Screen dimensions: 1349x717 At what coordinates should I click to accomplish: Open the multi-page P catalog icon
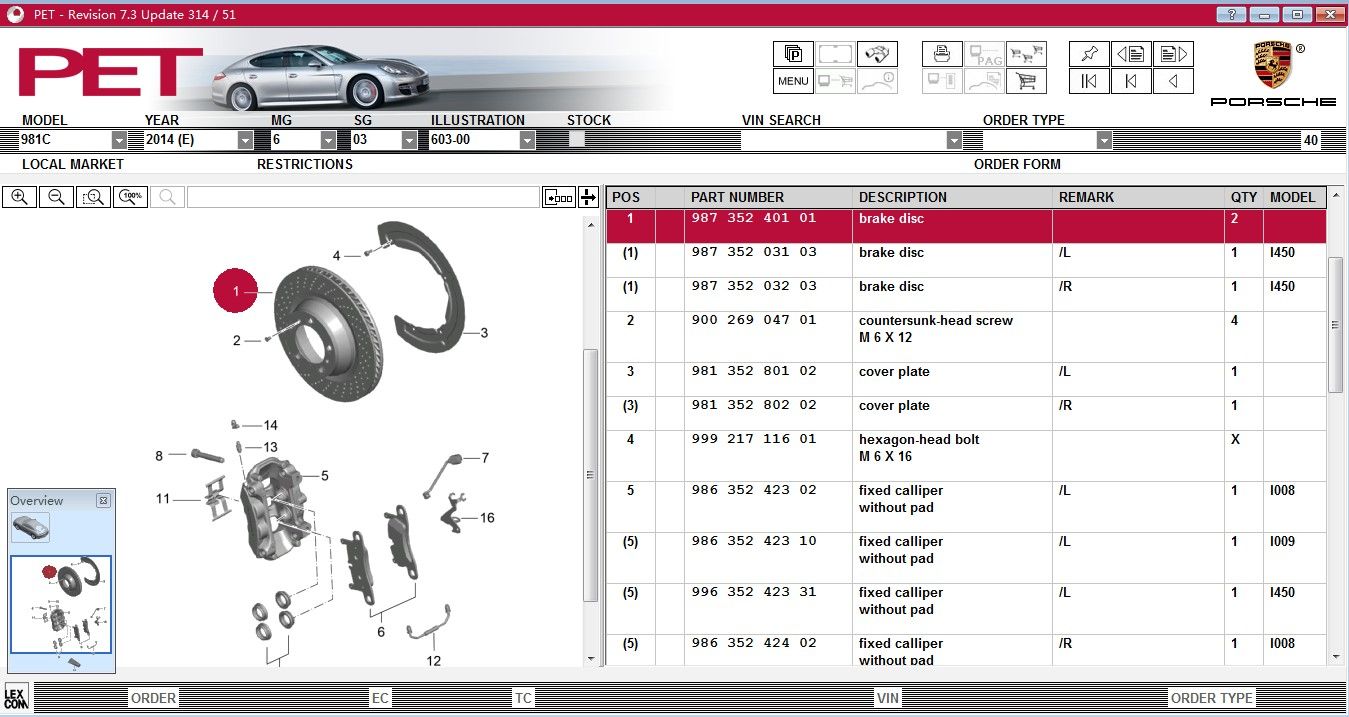click(x=793, y=54)
